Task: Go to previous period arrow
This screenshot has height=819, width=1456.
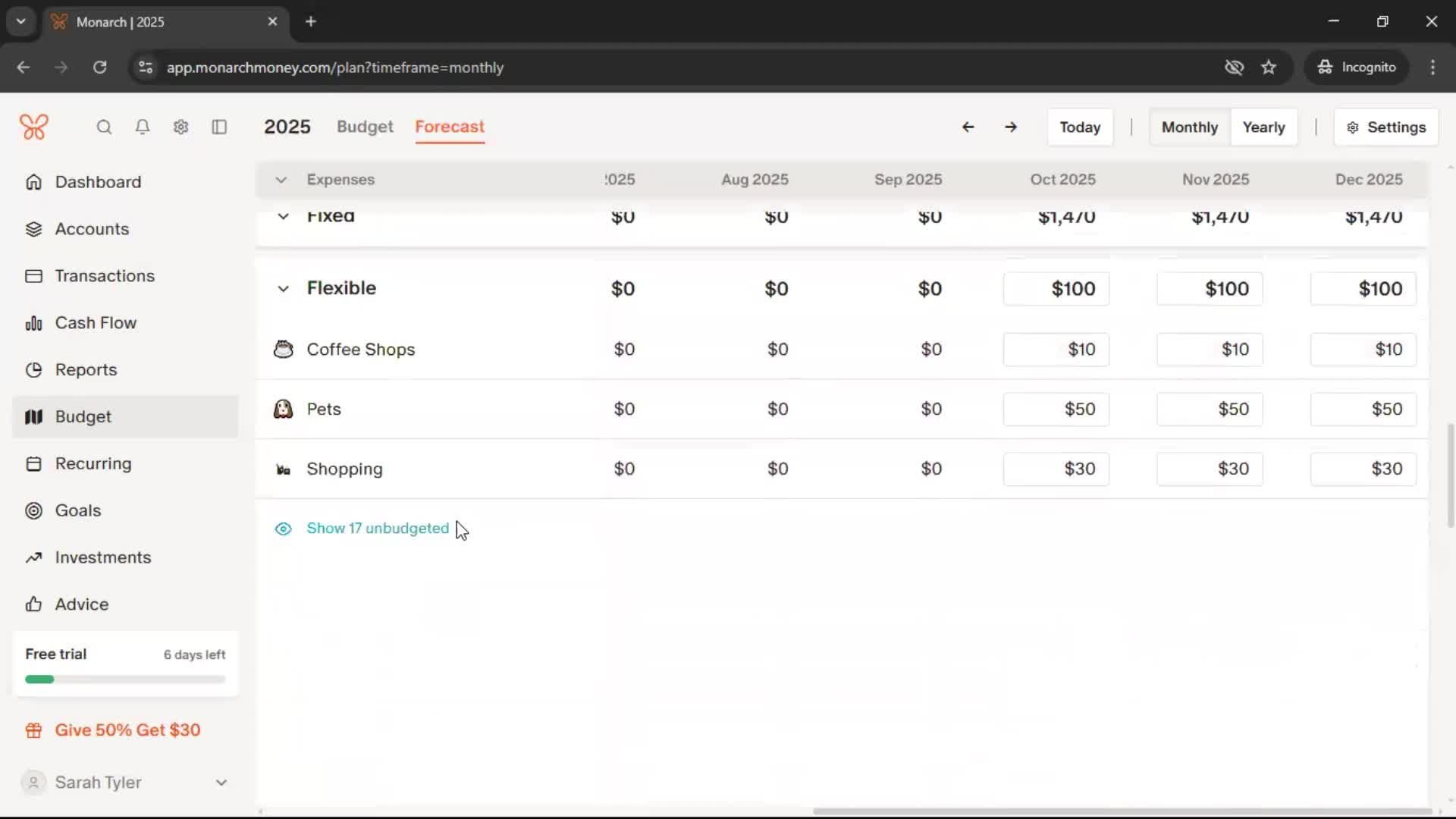Action: coord(968,127)
